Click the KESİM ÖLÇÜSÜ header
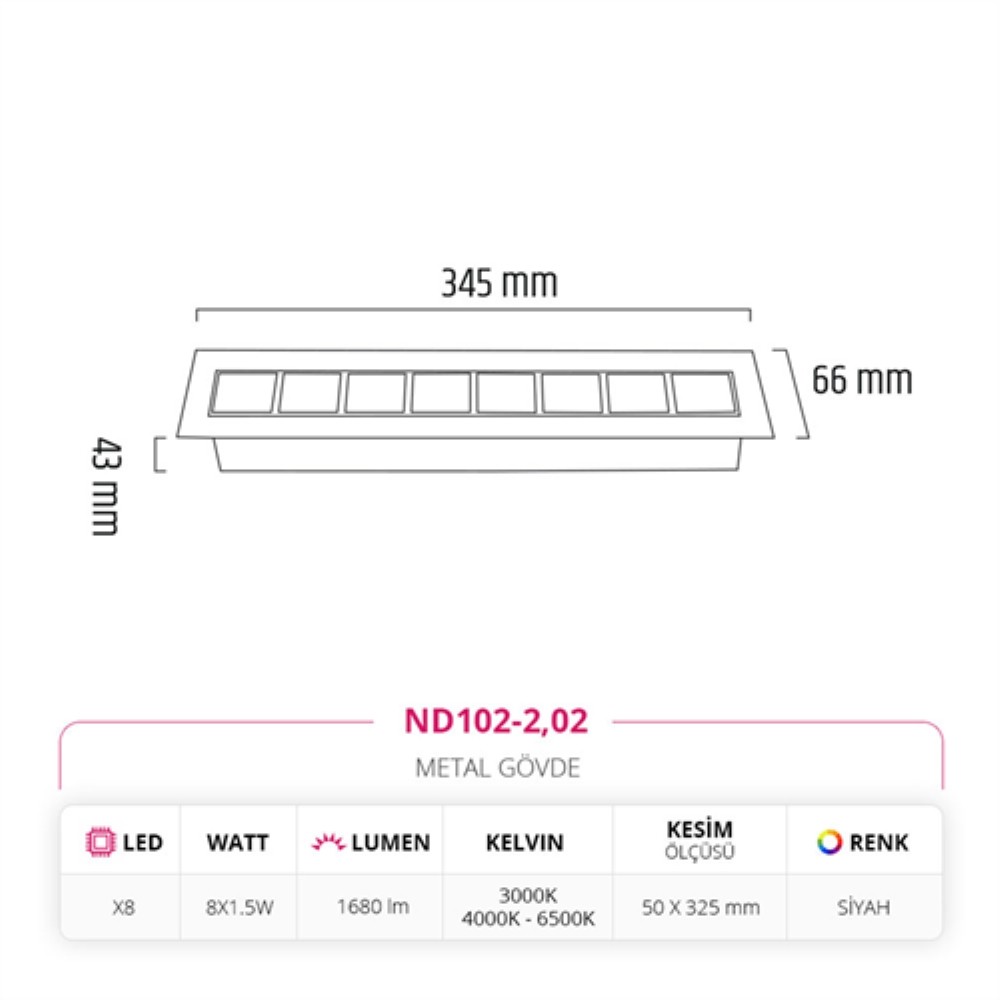1000x1000 pixels. pos(700,840)
